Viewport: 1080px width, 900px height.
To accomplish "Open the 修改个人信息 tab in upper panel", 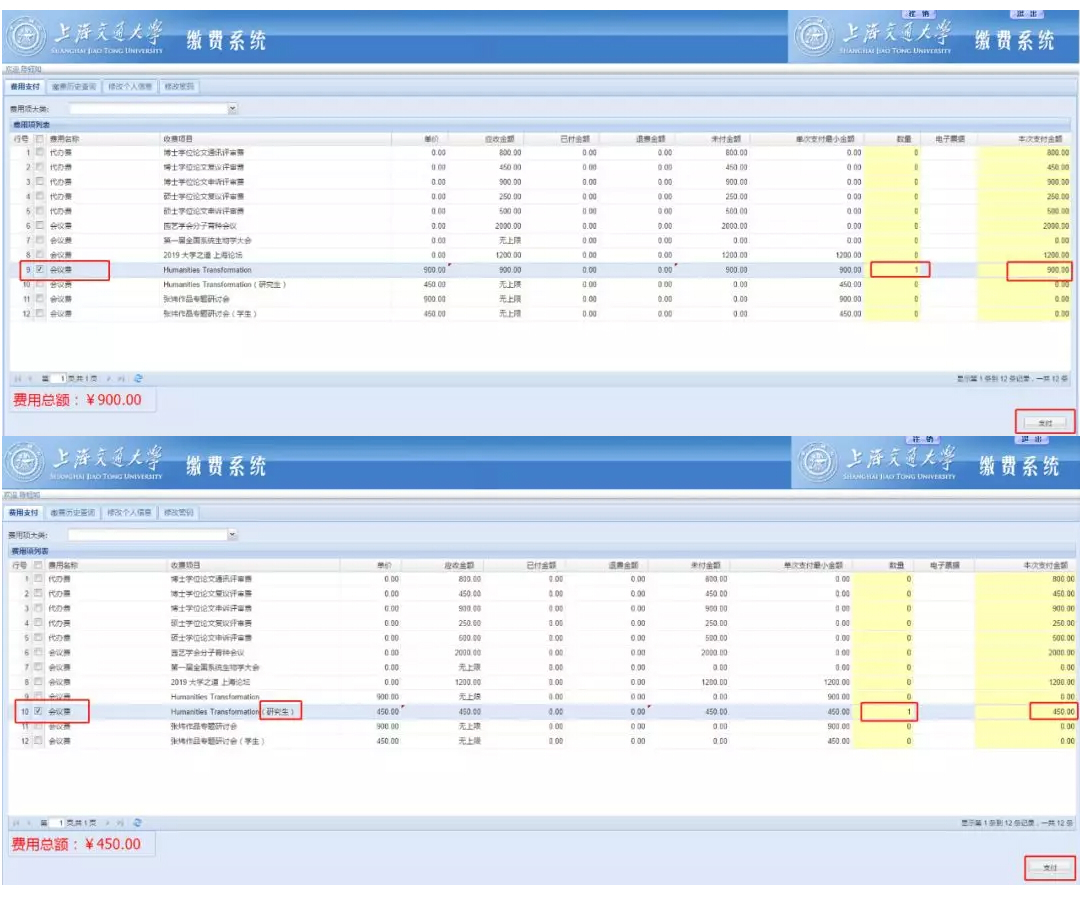I will click(130, 87).
